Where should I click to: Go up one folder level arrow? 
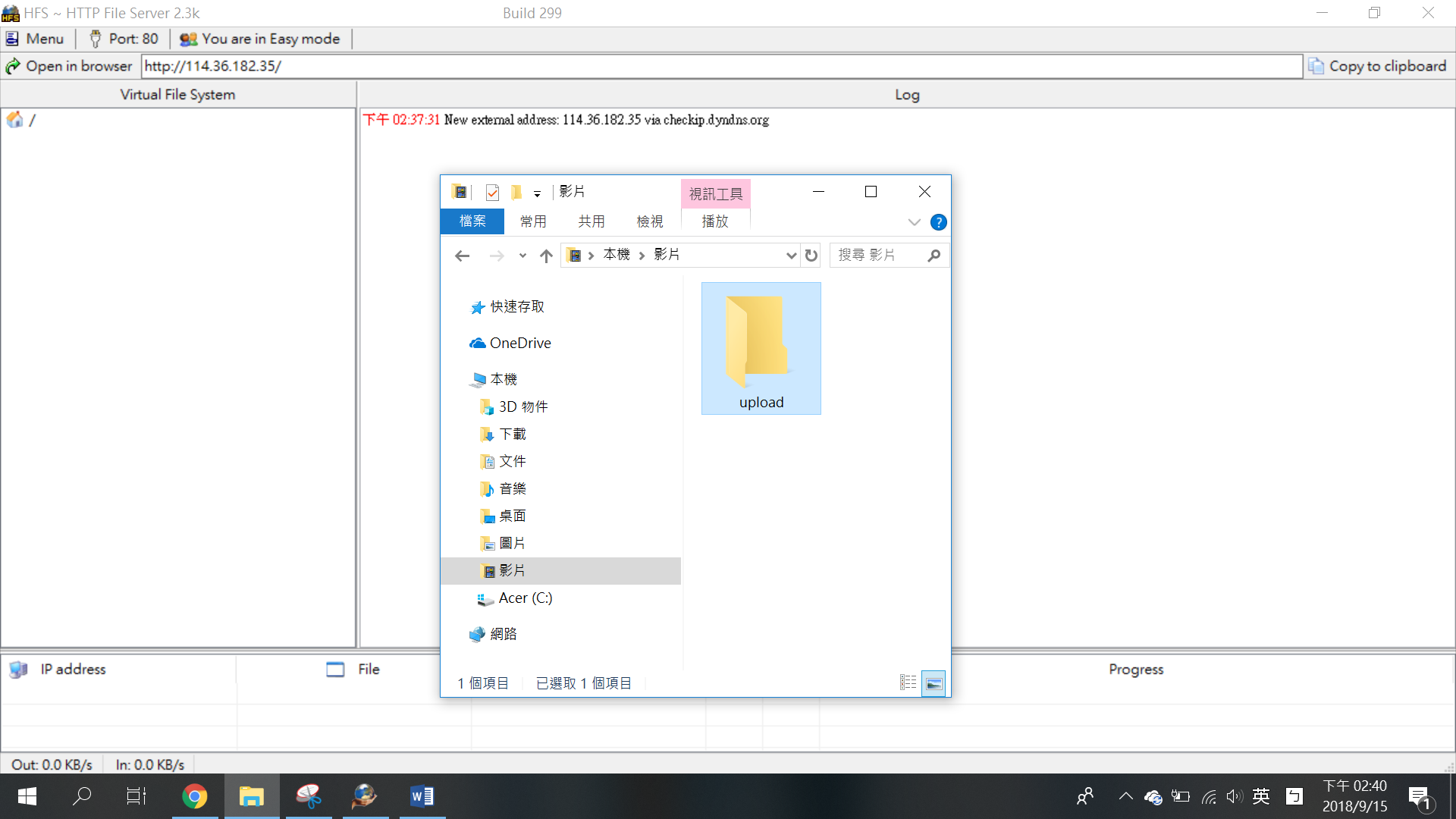pos(546,256)
